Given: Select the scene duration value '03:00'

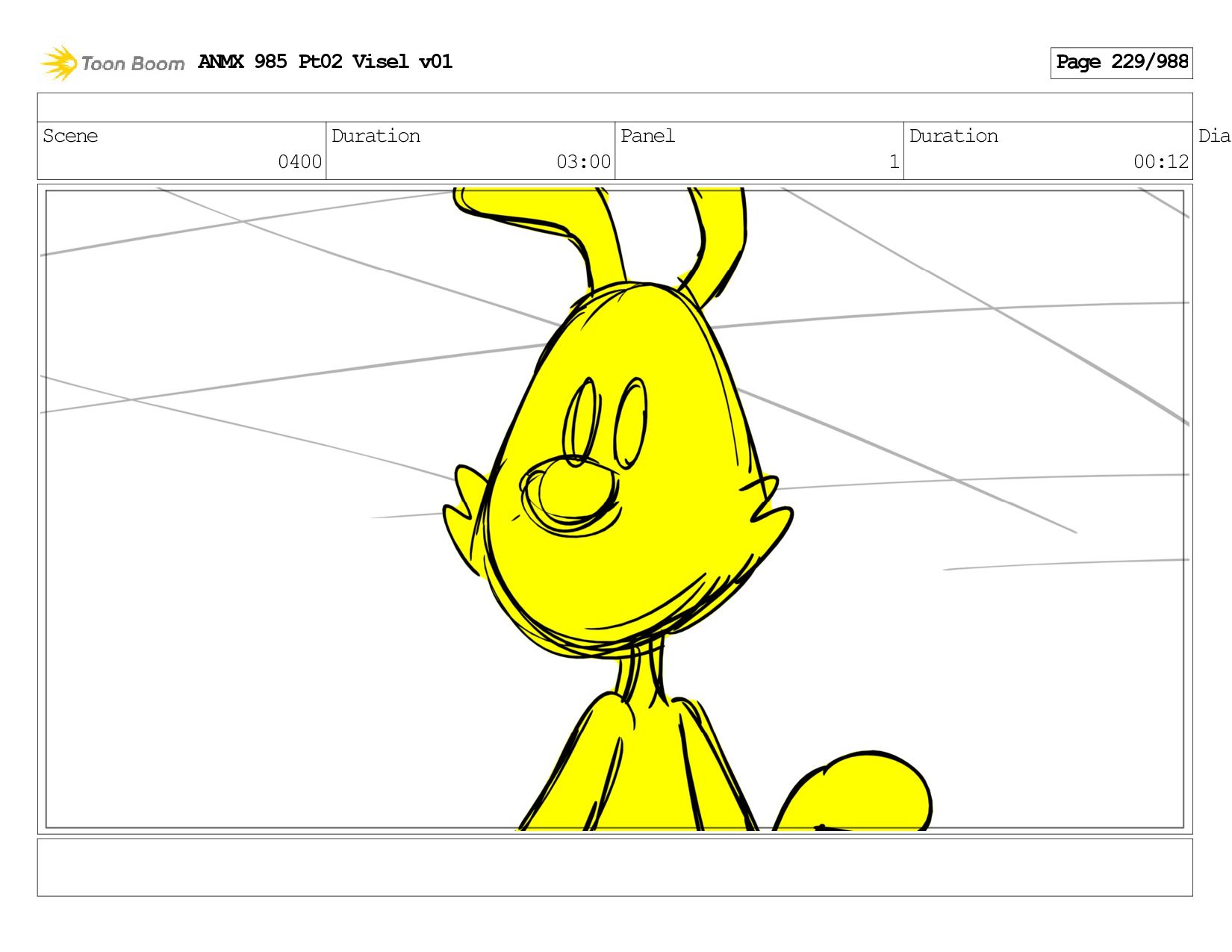Looking at the screenshot, I should click(x=583, y=162).
